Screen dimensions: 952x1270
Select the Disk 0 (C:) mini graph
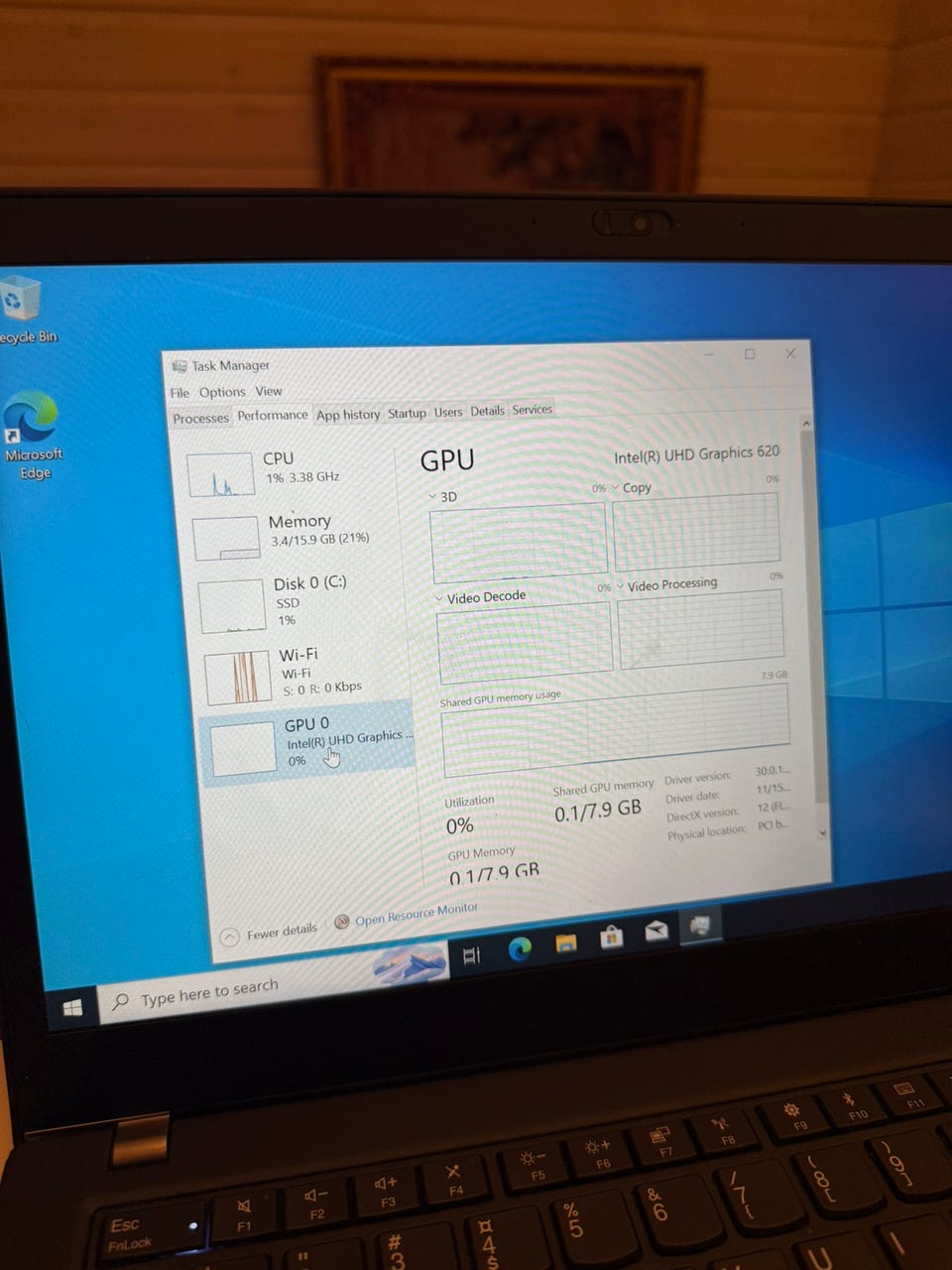tap(233, 607)
